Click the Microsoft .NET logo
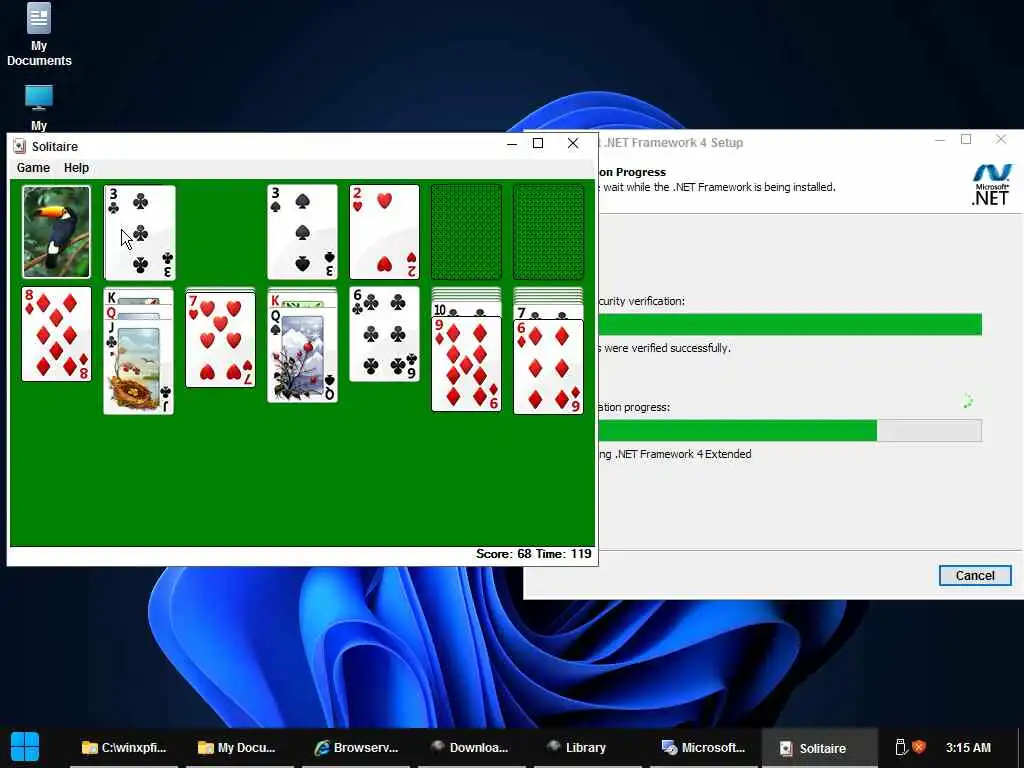This screenshot has width=1024, height=768. click(x=992, y=184)
